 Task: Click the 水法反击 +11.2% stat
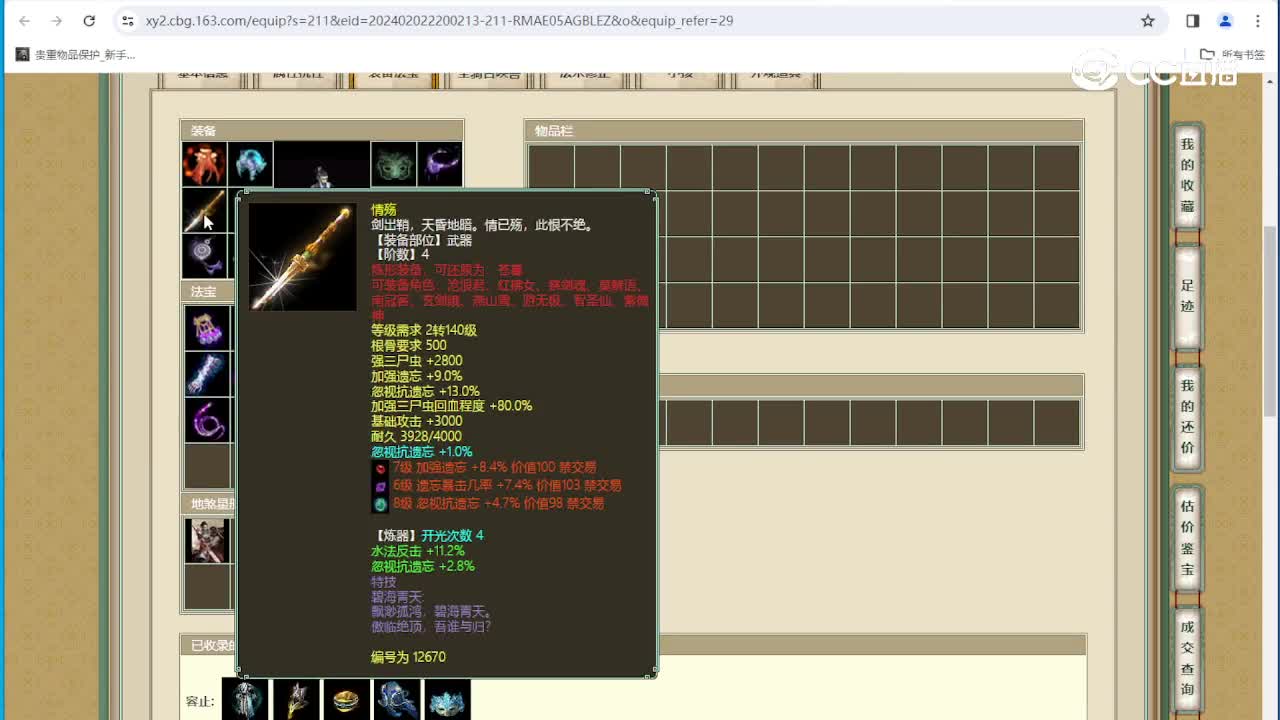coord(418,551)
